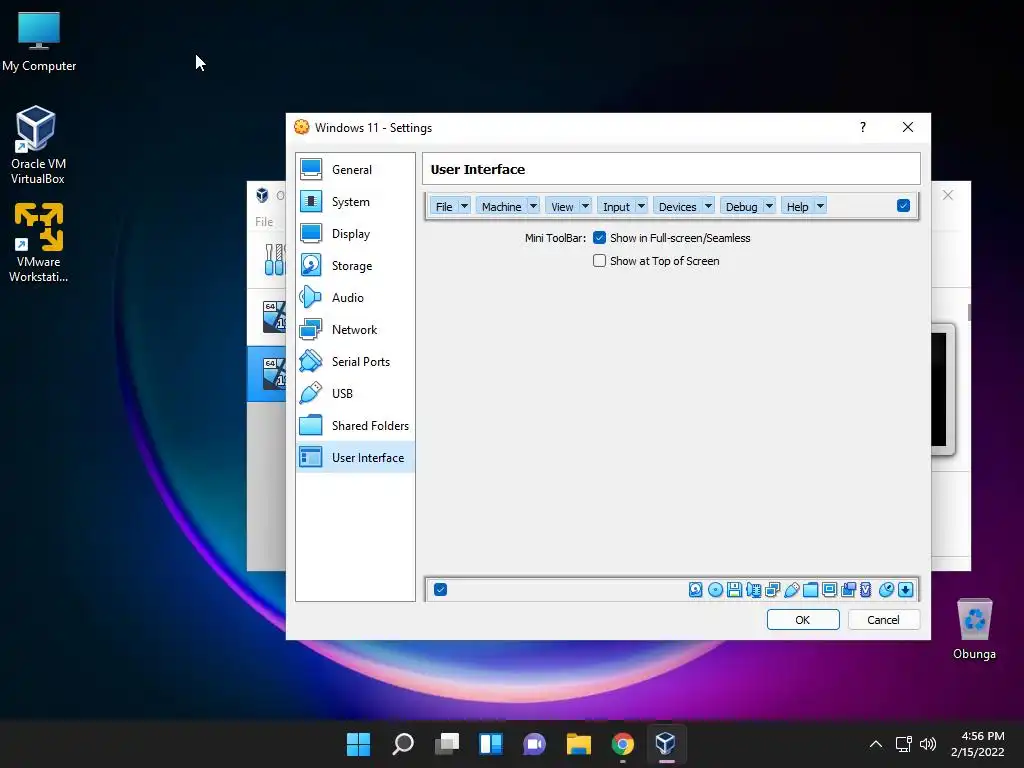The height and width of the screenshot is (768, 1024).
Task: Toggle keyboard host-key indicator in status bar editor
Action: tap(905, 590)
